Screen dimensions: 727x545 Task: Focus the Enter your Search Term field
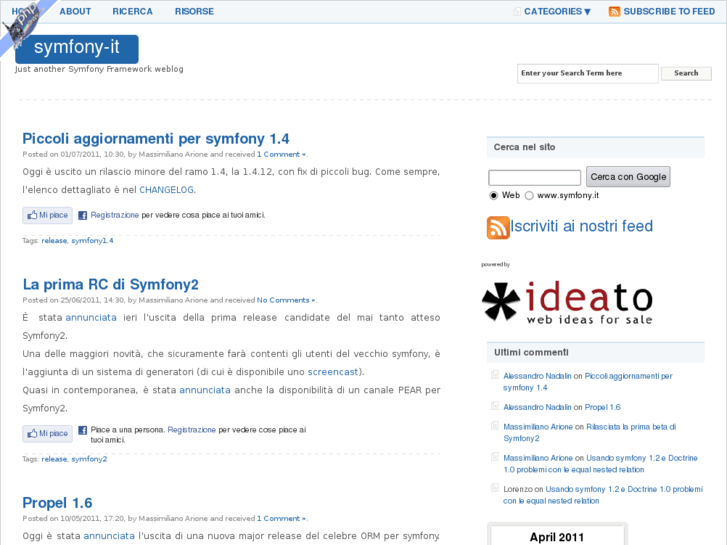click(587, 73)
